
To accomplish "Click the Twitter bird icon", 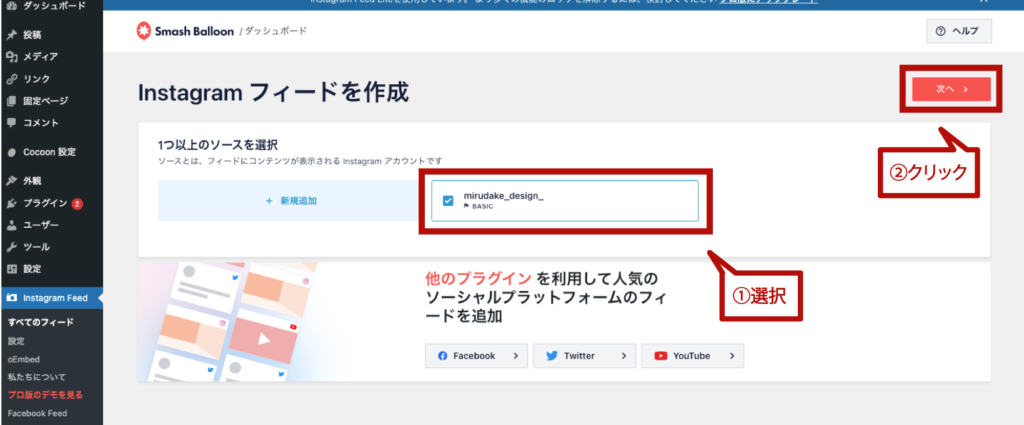I will (x=552, y=356).
